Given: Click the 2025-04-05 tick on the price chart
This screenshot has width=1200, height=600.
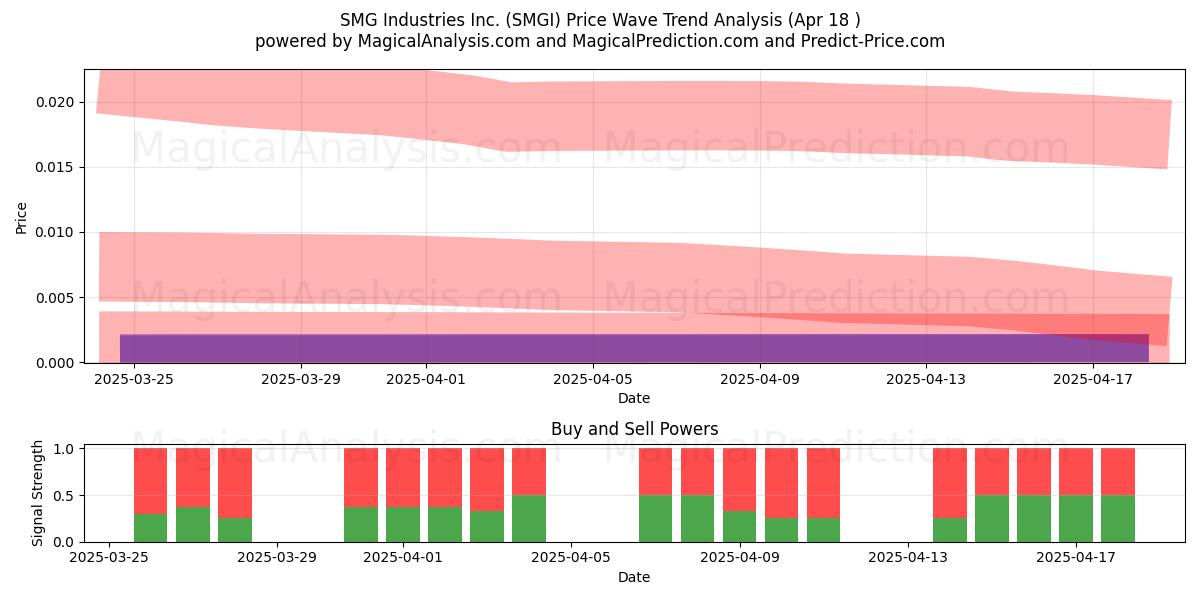Looking at the screenshot, I should [593, 379].
